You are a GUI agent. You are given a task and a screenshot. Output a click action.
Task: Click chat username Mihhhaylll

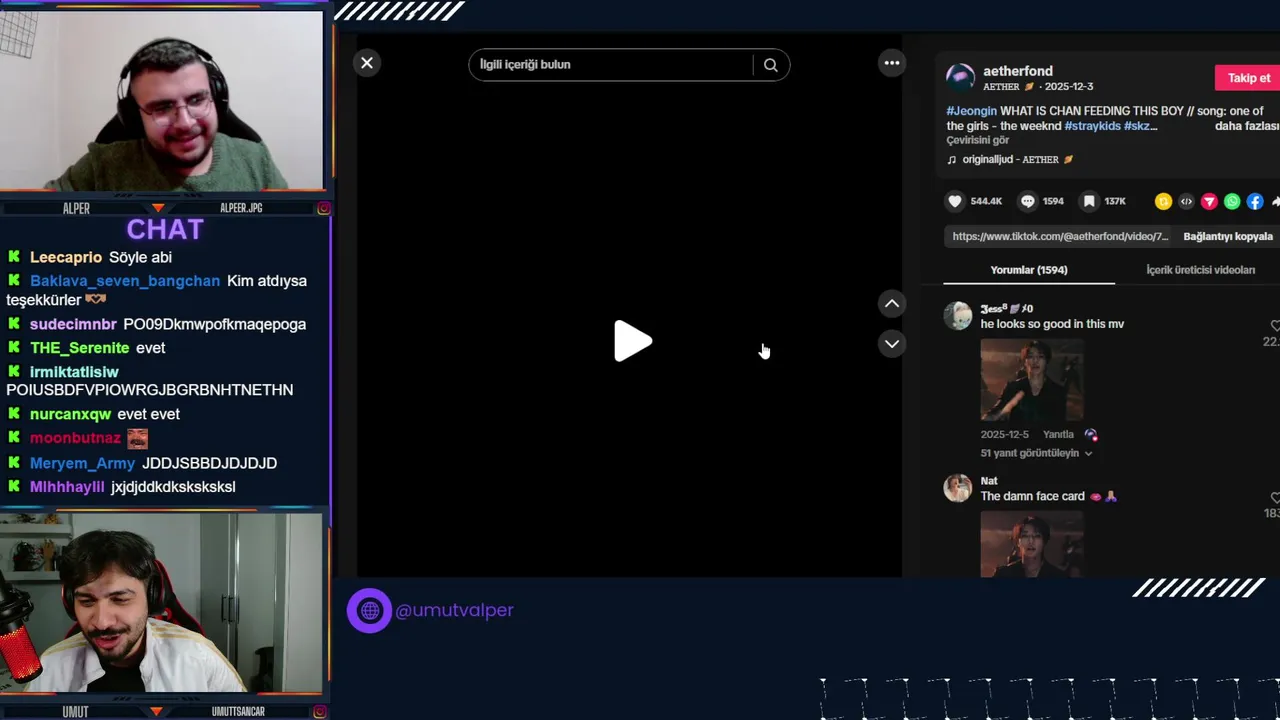point(67,487)
